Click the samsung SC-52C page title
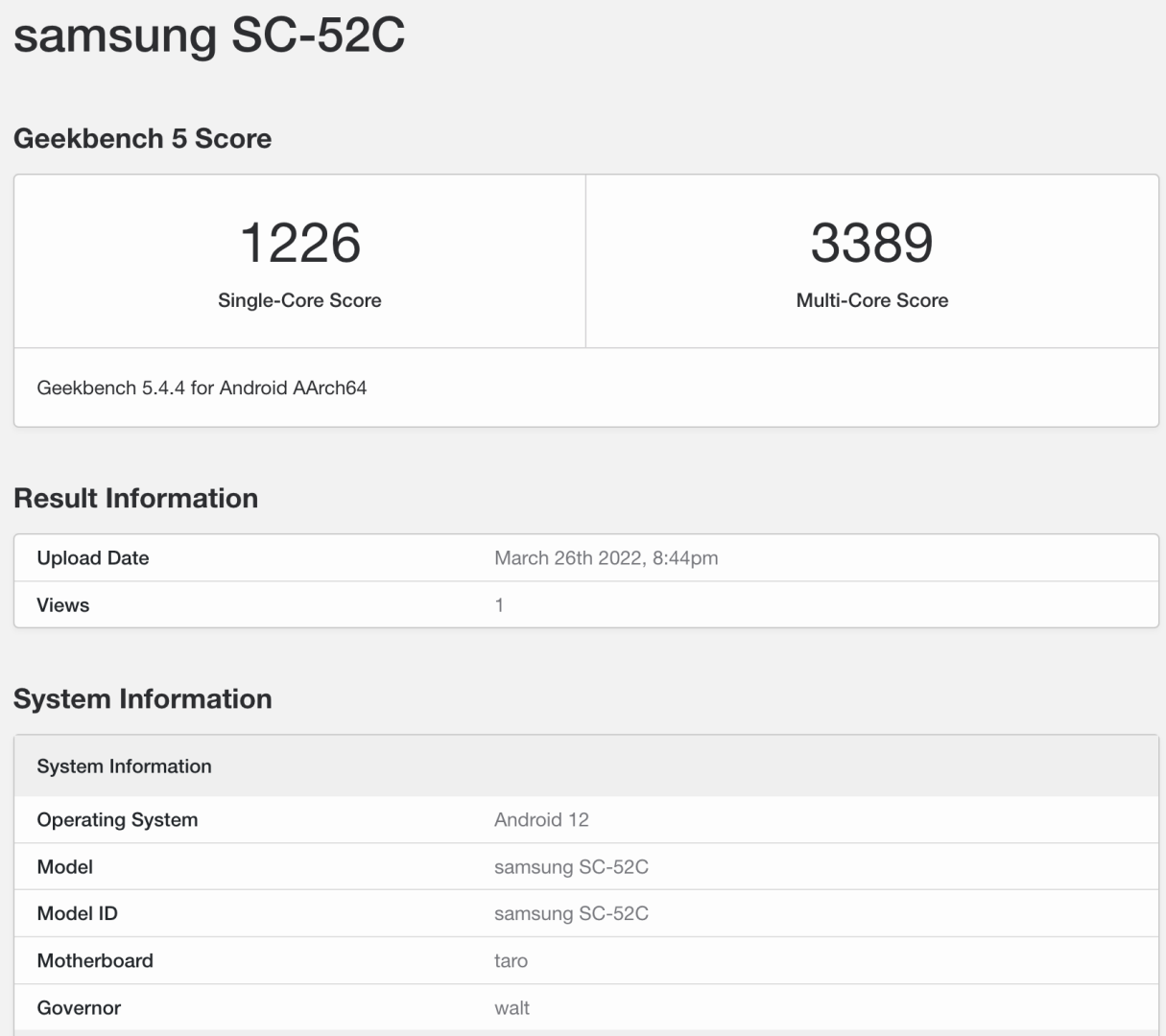Image resolution: width=1166 pixels, height=1036 pixels. (x=209, y=35)
